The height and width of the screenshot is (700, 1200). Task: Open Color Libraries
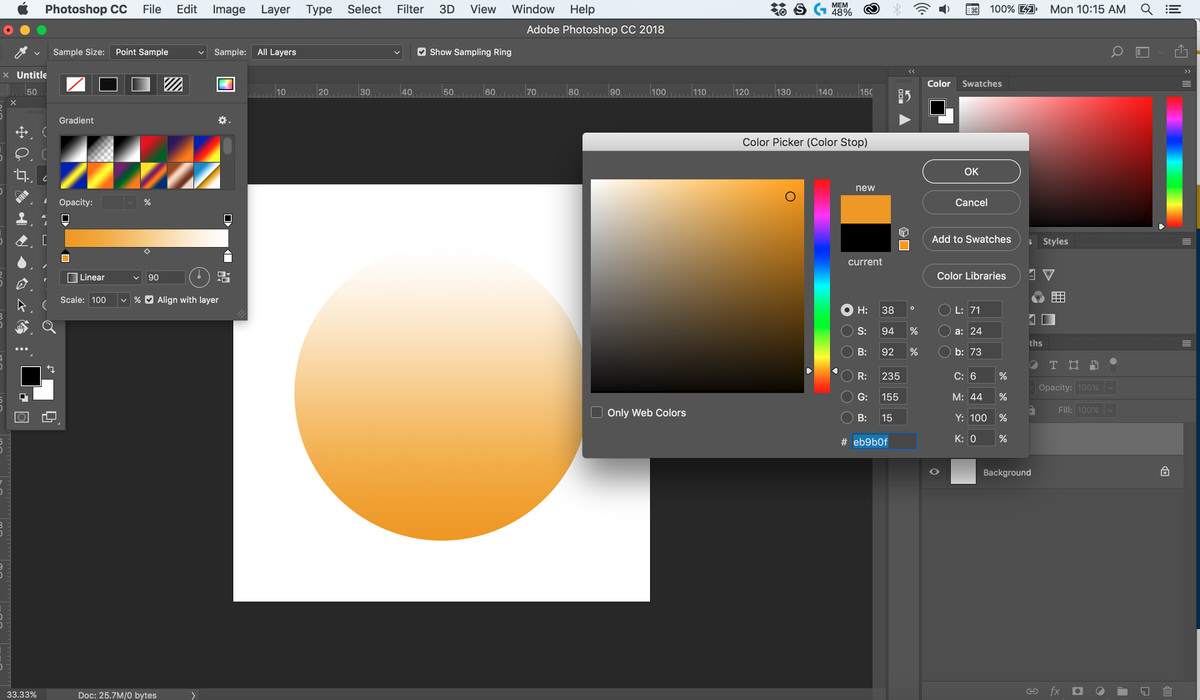(x=971, y=276)
